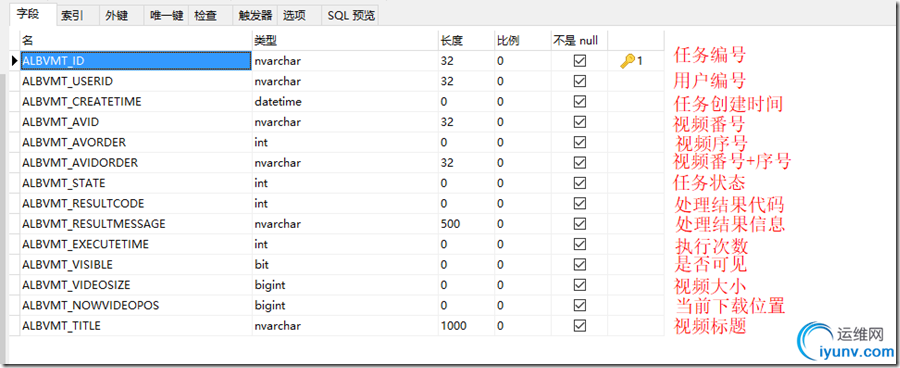
Task: Click the bit type of ALBVMT_VISIBLE
Action: [x=262, y=265]
